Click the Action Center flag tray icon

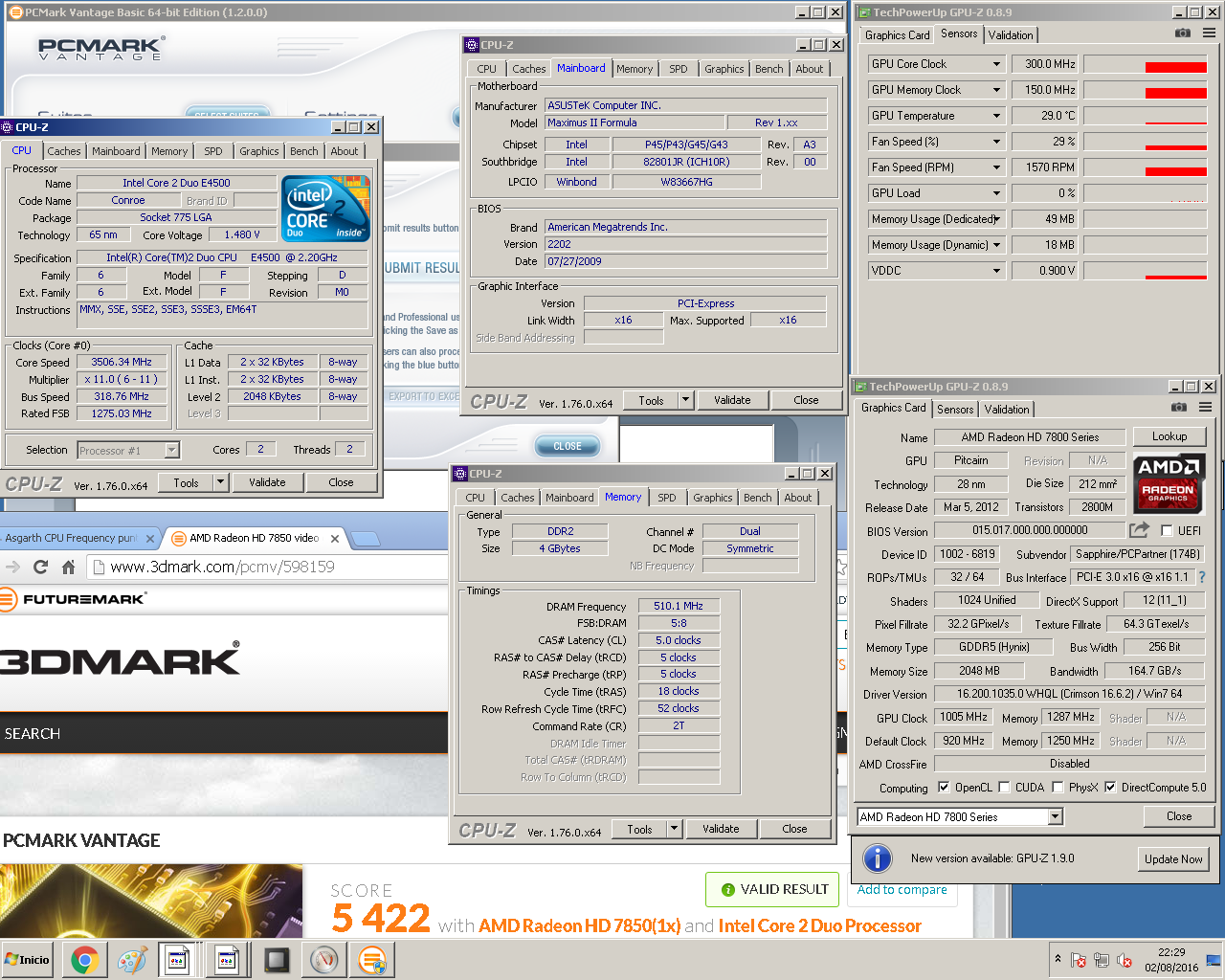click(x=1079, y=961)
